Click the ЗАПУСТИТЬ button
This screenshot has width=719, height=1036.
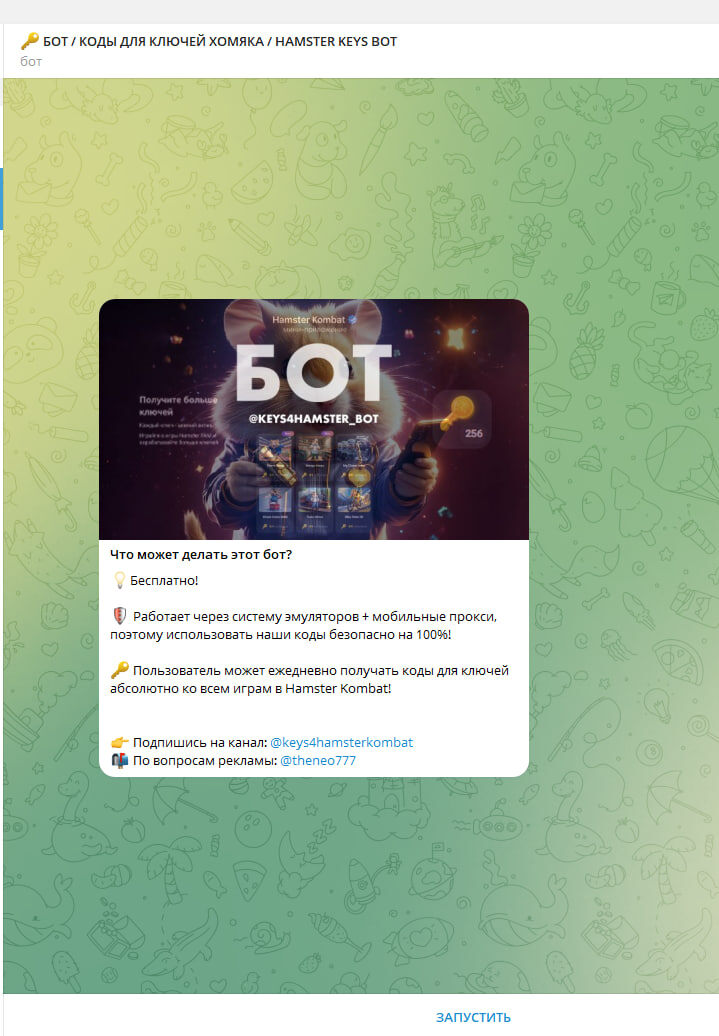click(x=473, y=1017)
